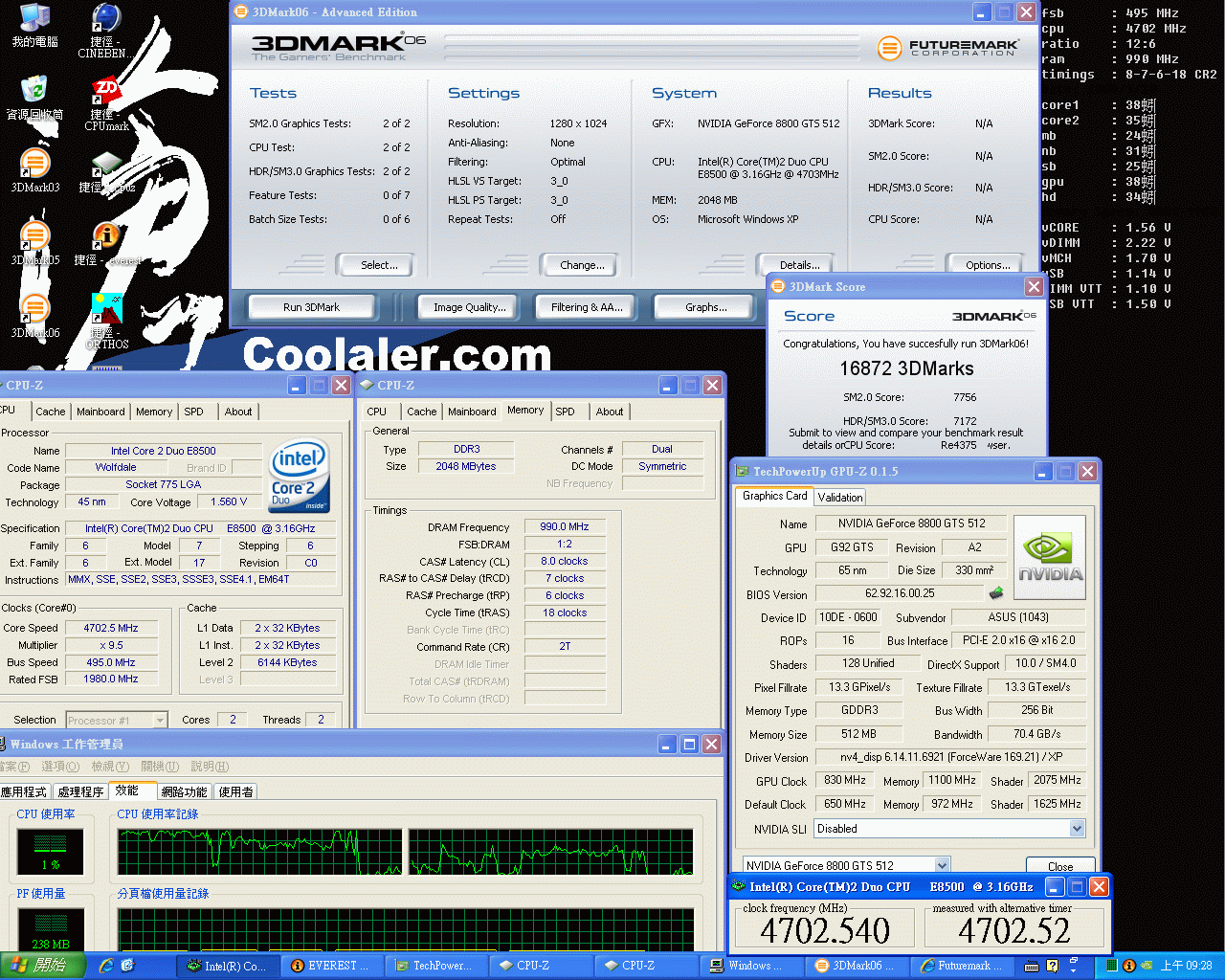Open the 檢視(V) menu in Task Manager
This screenshot has width=1225, height=980.
110,767
